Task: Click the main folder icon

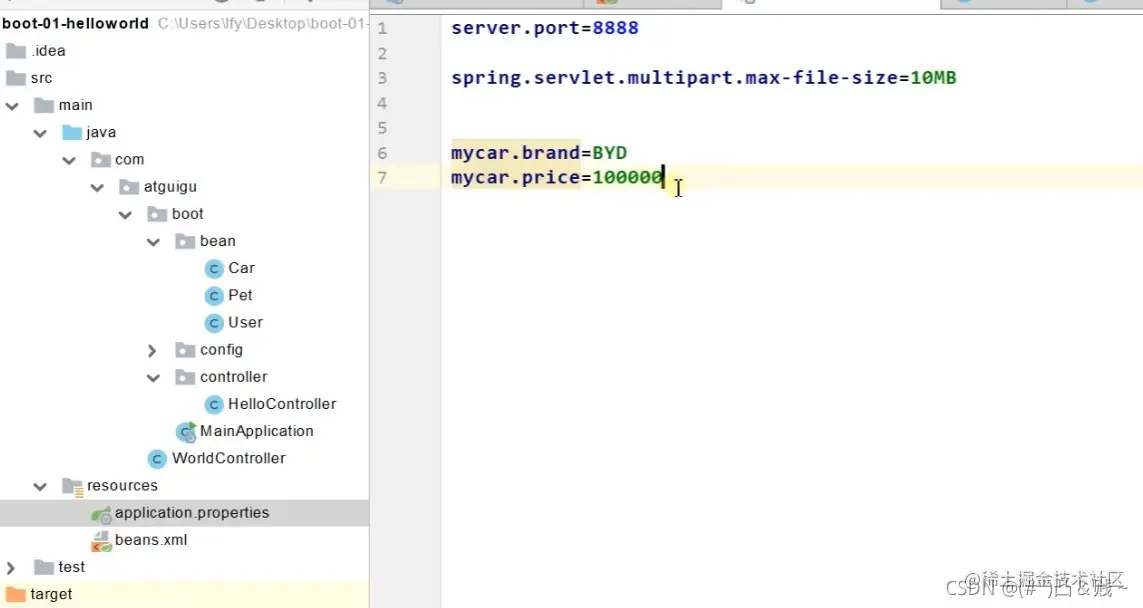Action: [x=44, y=105]
